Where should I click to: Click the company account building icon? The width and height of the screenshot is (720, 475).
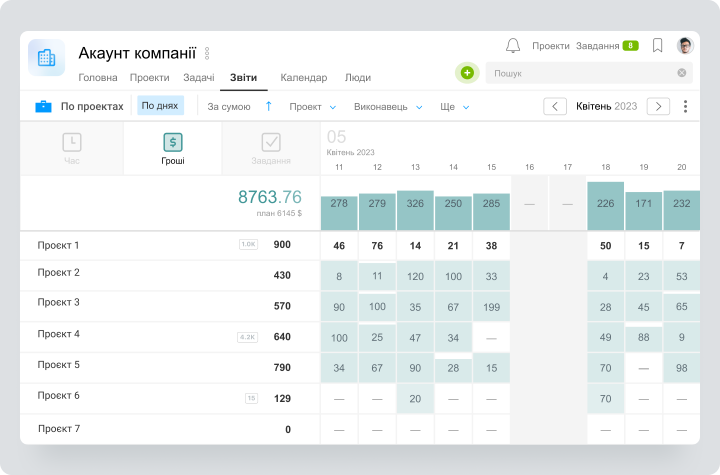(46, 57)
